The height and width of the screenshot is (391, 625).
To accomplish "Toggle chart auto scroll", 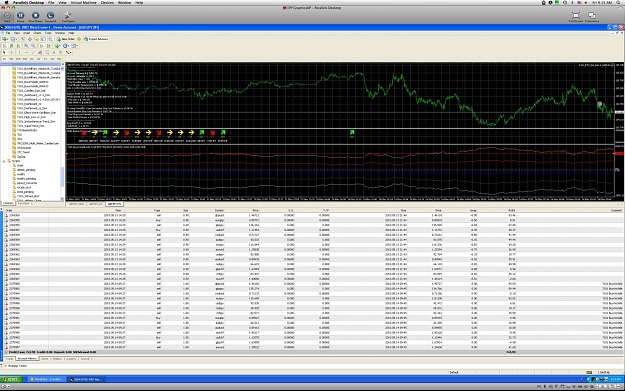I will pos(41,46).
